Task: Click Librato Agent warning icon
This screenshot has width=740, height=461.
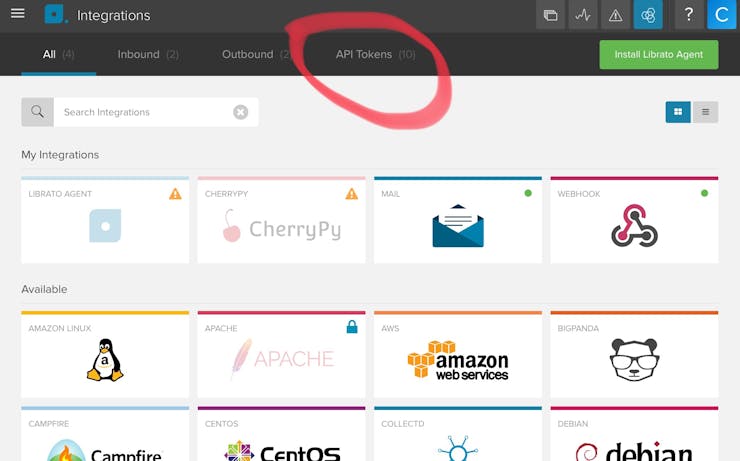Action: [175, 194]
